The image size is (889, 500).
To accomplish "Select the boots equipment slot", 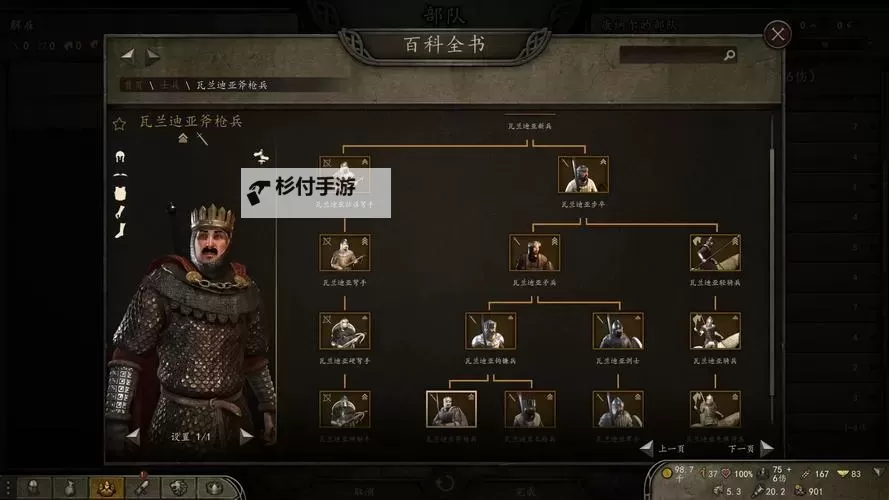I will pos(120,230).
